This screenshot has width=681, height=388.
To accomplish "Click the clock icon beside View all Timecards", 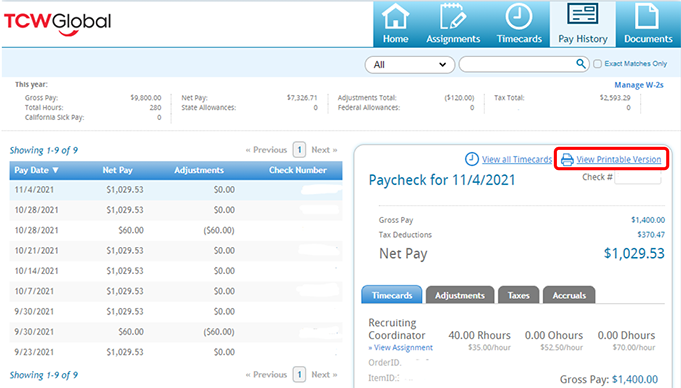I will coord(472,159).
